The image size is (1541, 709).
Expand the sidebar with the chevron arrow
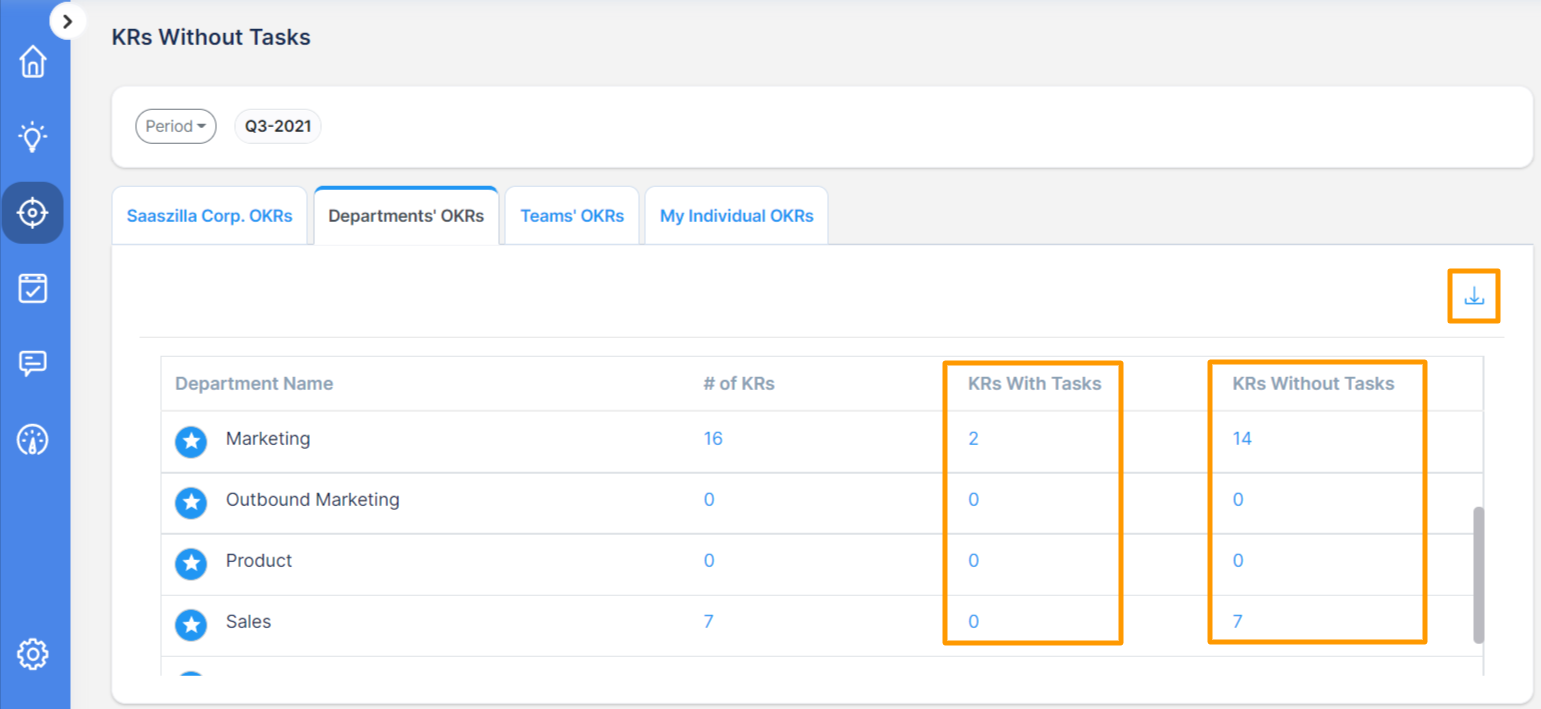tap(67, 20)
